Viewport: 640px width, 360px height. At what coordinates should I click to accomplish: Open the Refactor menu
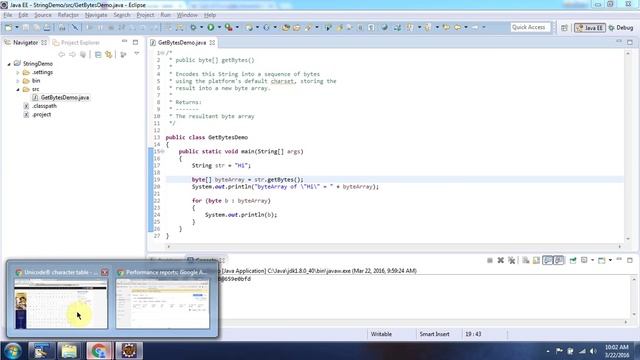(x=68, y=15)
